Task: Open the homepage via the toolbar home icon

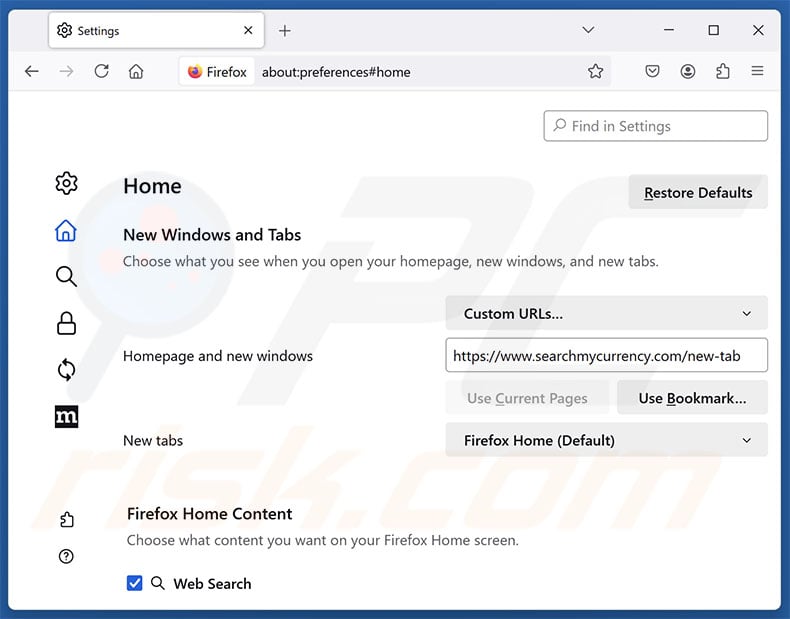Action: click(136, 72)
